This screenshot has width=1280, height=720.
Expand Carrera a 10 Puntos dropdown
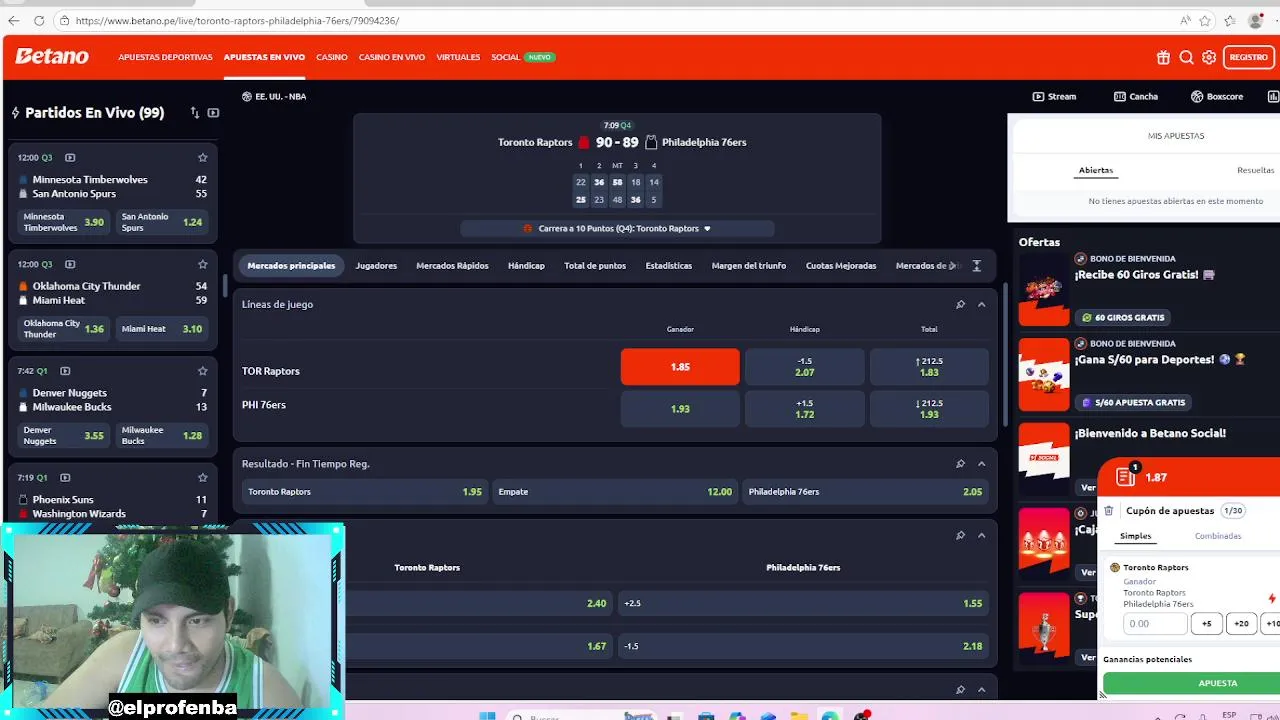click(617, 228)
